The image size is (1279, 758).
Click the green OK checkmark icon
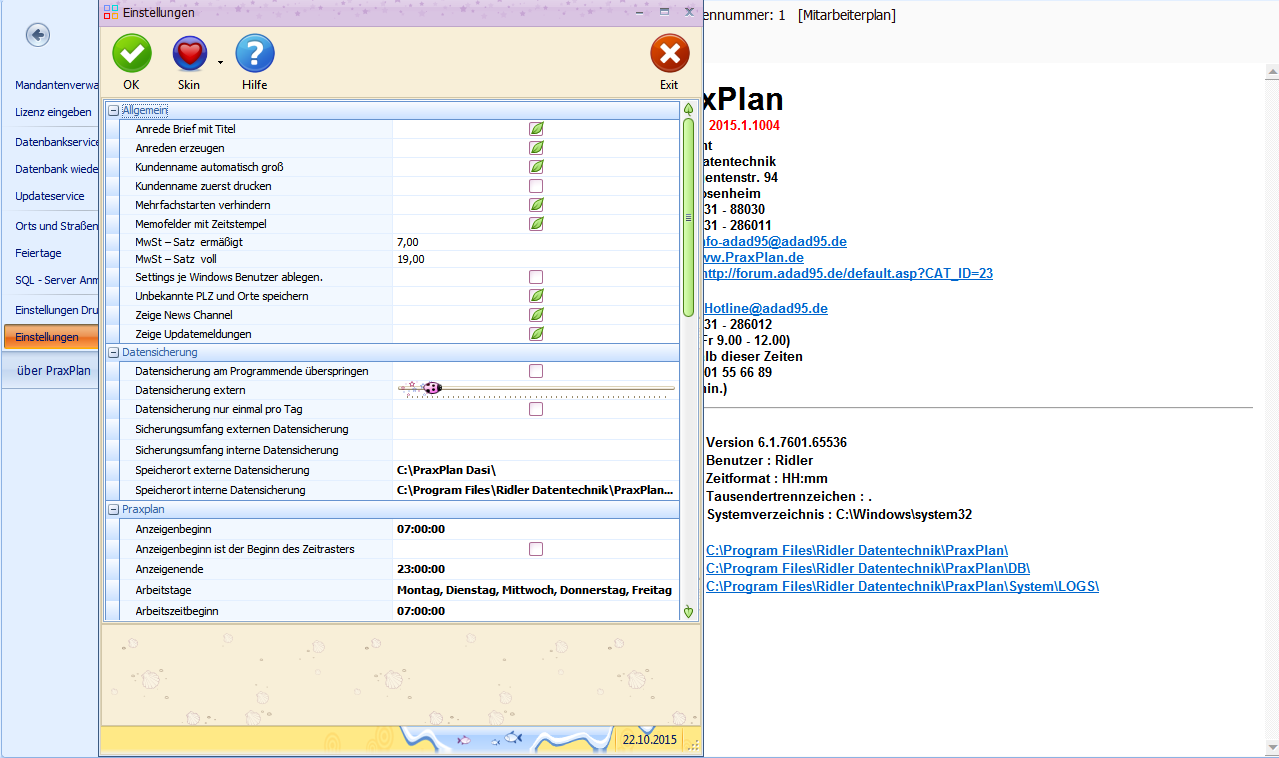(x=131, y=53)
